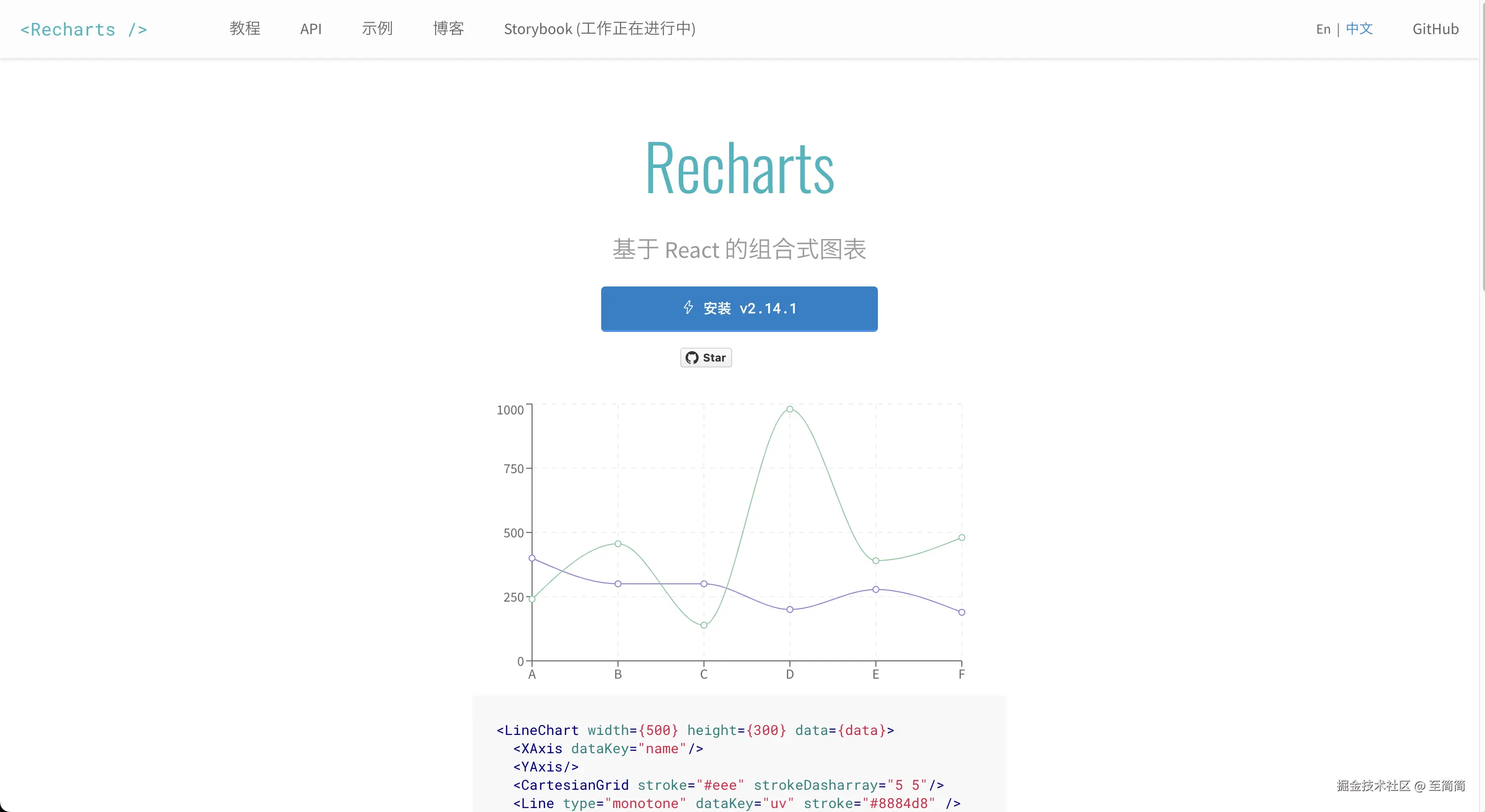1485x812 pixels.
Task: Open the 博客 blog section
Action: tap(448, 28)
